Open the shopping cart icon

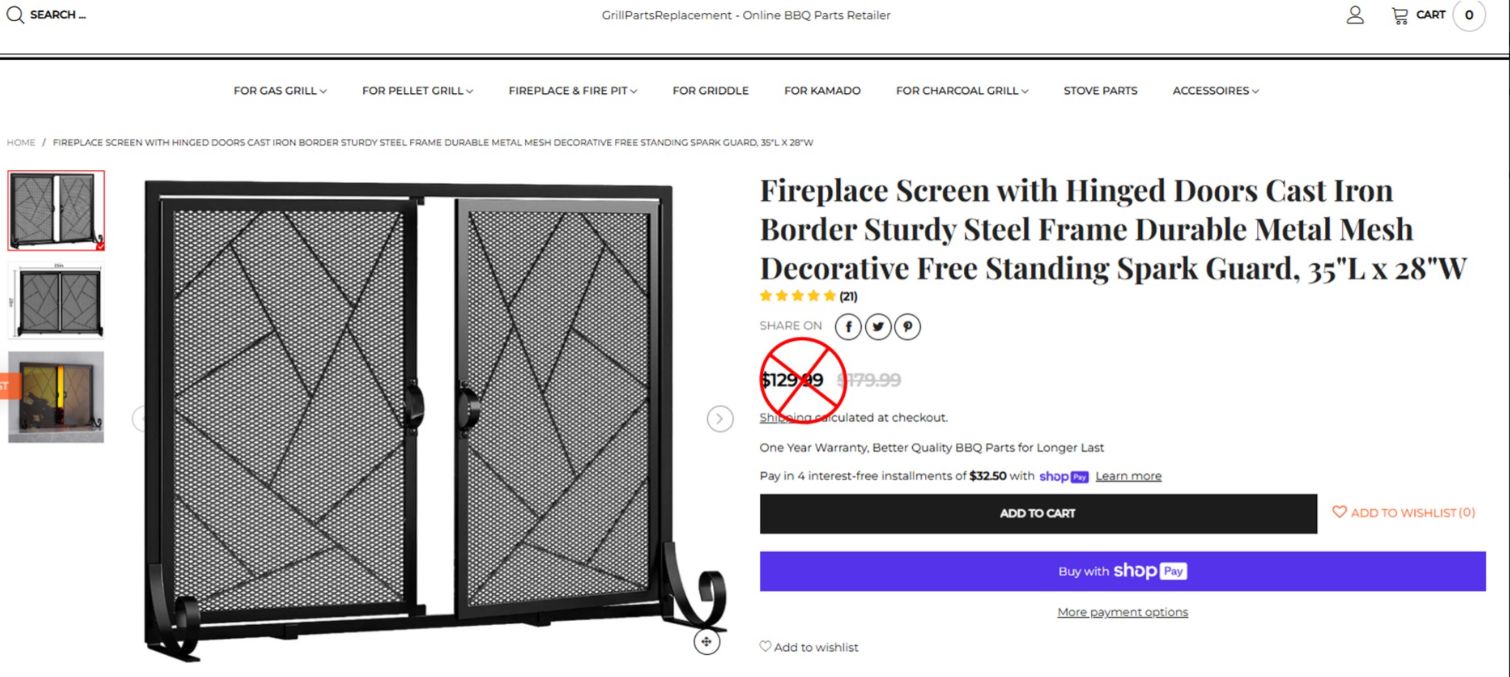pyautogui.click(x=1400, y=15)
